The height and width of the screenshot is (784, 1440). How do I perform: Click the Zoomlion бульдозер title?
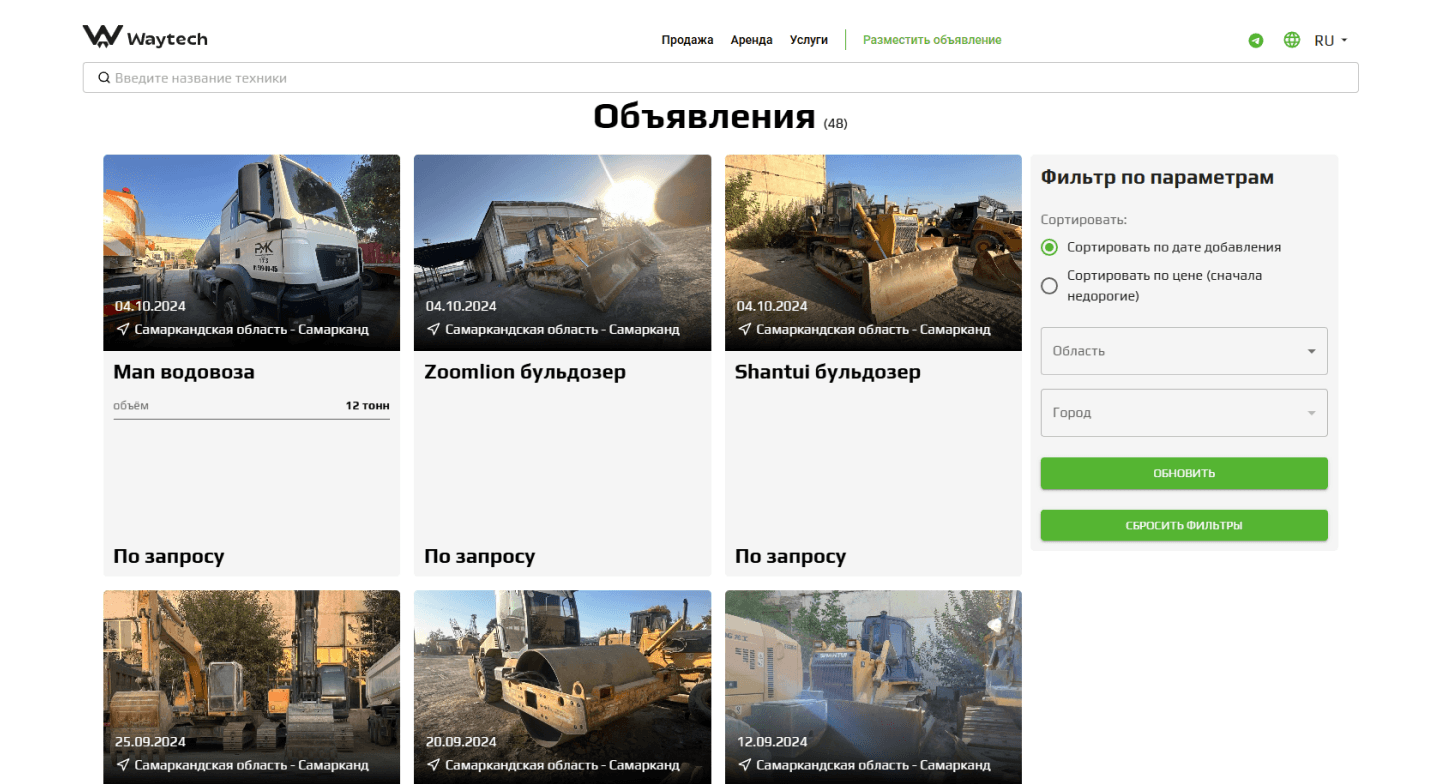pos(525,372)
